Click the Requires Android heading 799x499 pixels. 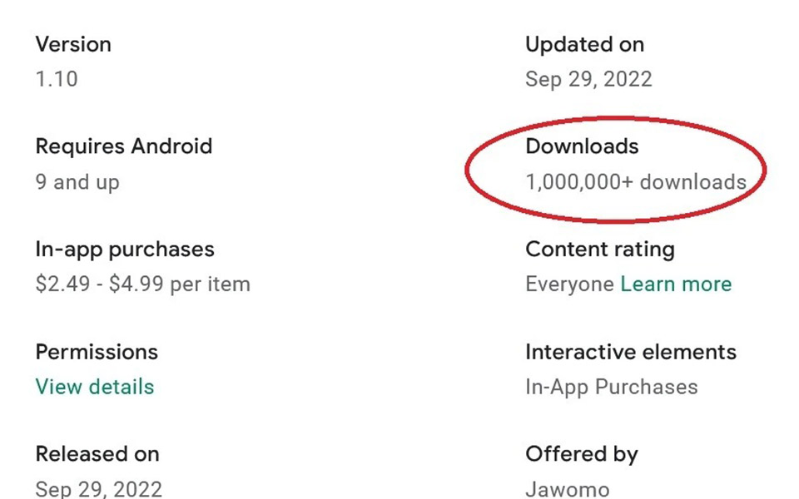(x=124, y=147)
